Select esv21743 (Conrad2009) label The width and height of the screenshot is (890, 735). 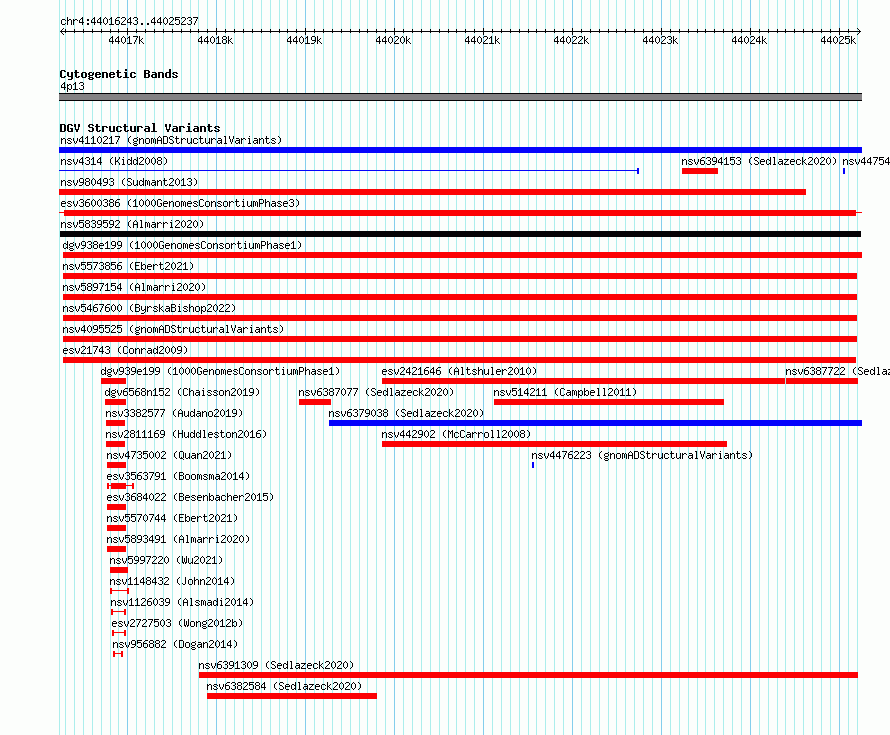(125, 350)
